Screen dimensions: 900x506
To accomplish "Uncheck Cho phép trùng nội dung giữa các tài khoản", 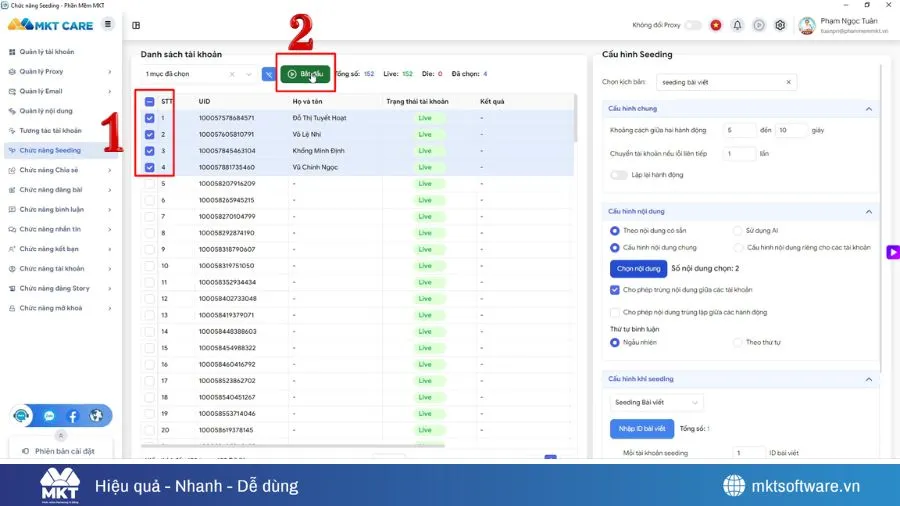I will pos(615,290).
